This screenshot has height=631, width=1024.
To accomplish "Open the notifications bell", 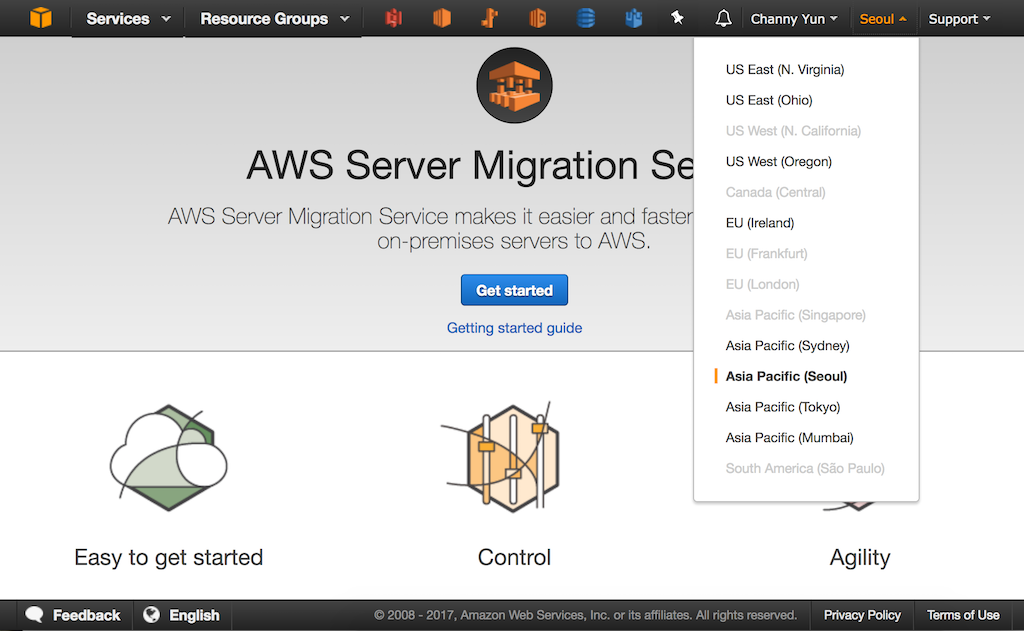I will 722,18.
